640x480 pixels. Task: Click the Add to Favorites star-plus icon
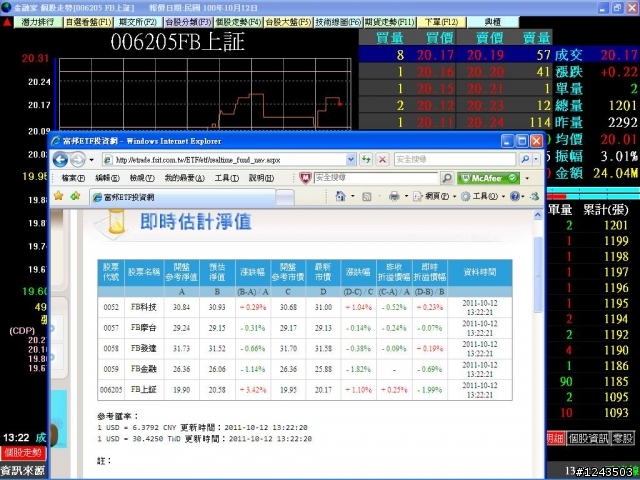[x=76, y=196]
